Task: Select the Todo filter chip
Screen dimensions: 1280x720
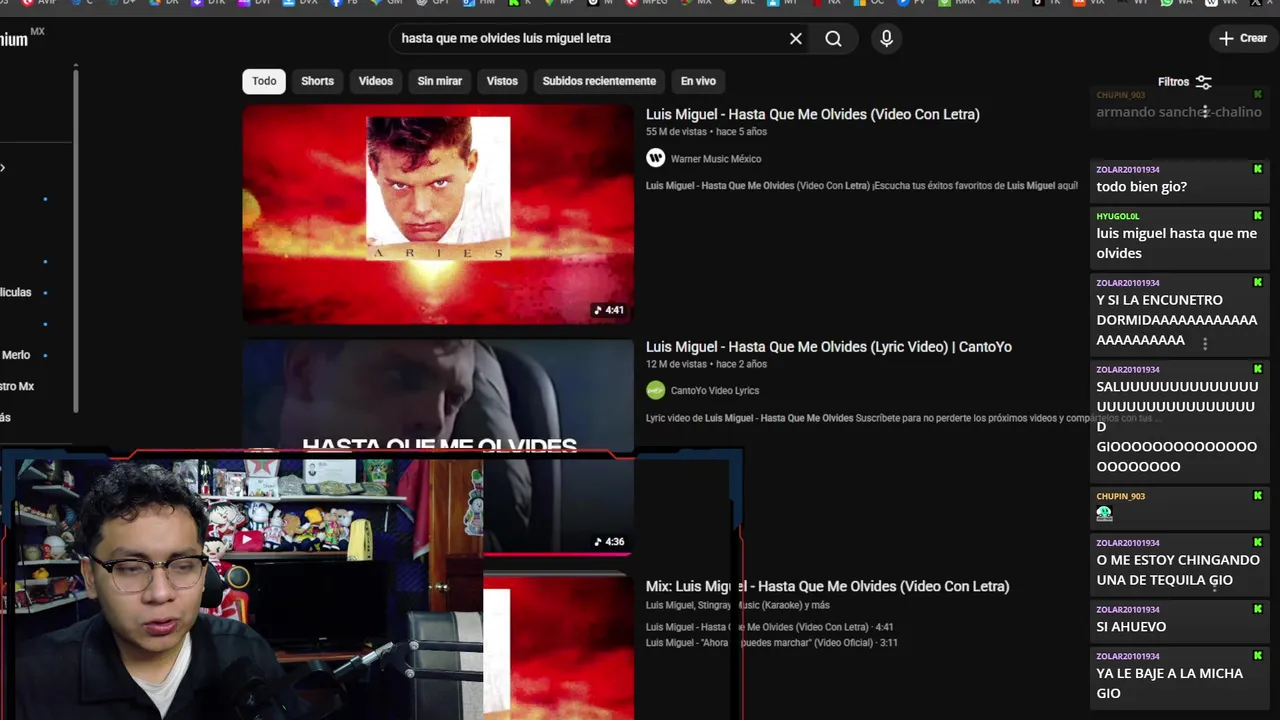Action: [264, 81]
